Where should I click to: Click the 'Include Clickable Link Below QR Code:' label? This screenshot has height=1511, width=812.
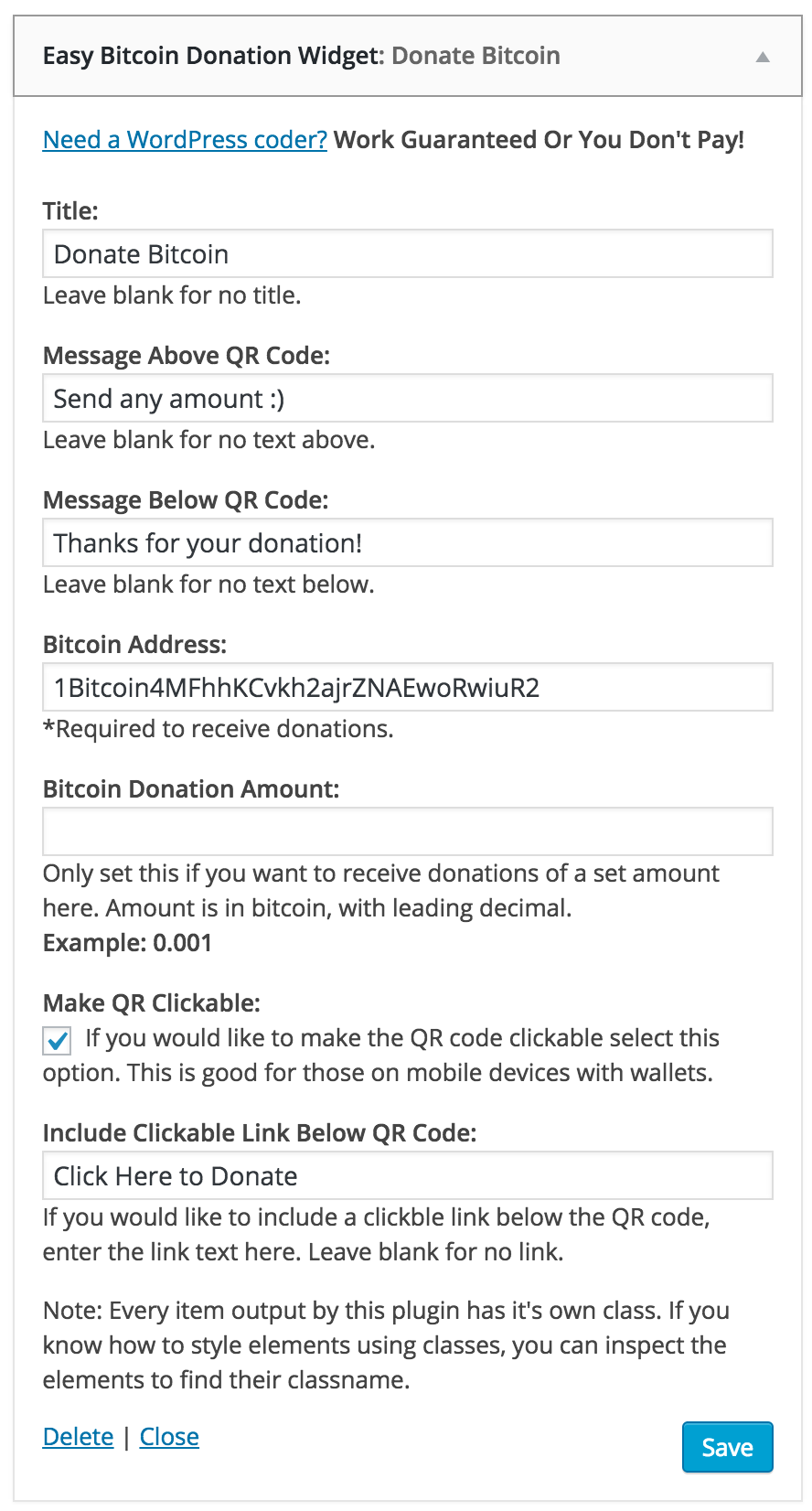[260, 1133]
